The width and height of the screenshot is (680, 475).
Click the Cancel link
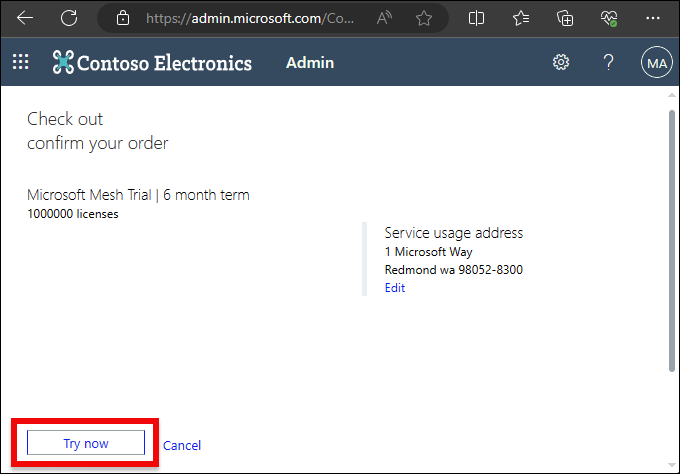tap(182, 445)
